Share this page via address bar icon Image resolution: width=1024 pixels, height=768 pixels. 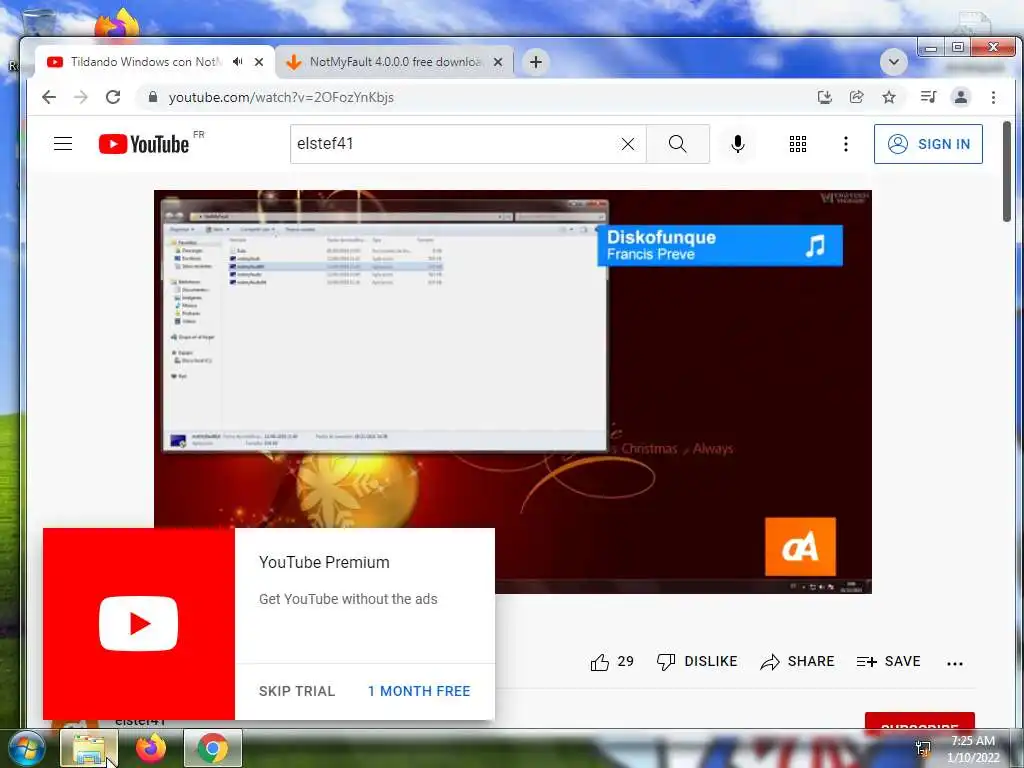click(856, 97)
